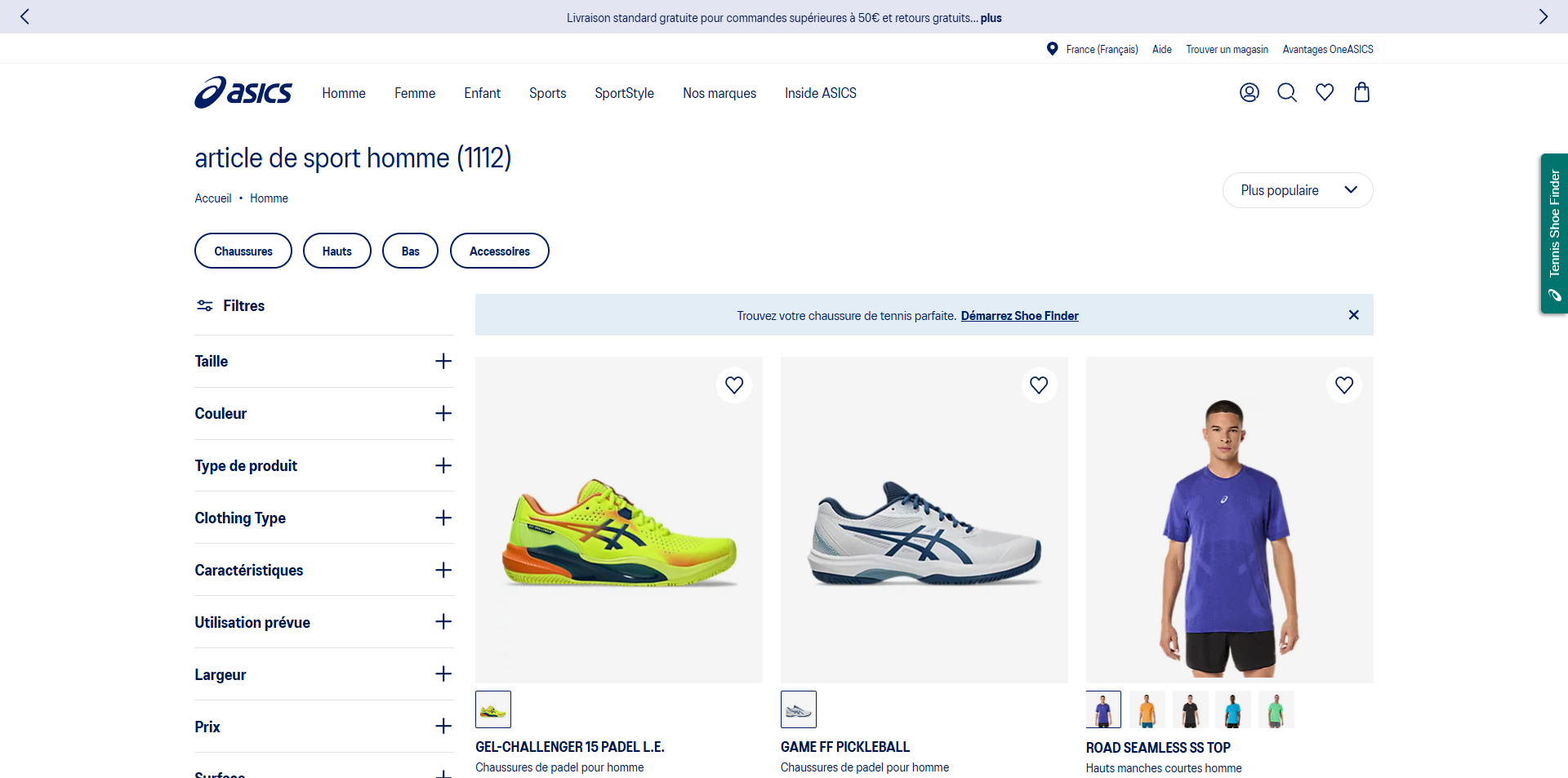
Task: Open the Plus populaire sort dropdown
Action: tap(1298, 190)
